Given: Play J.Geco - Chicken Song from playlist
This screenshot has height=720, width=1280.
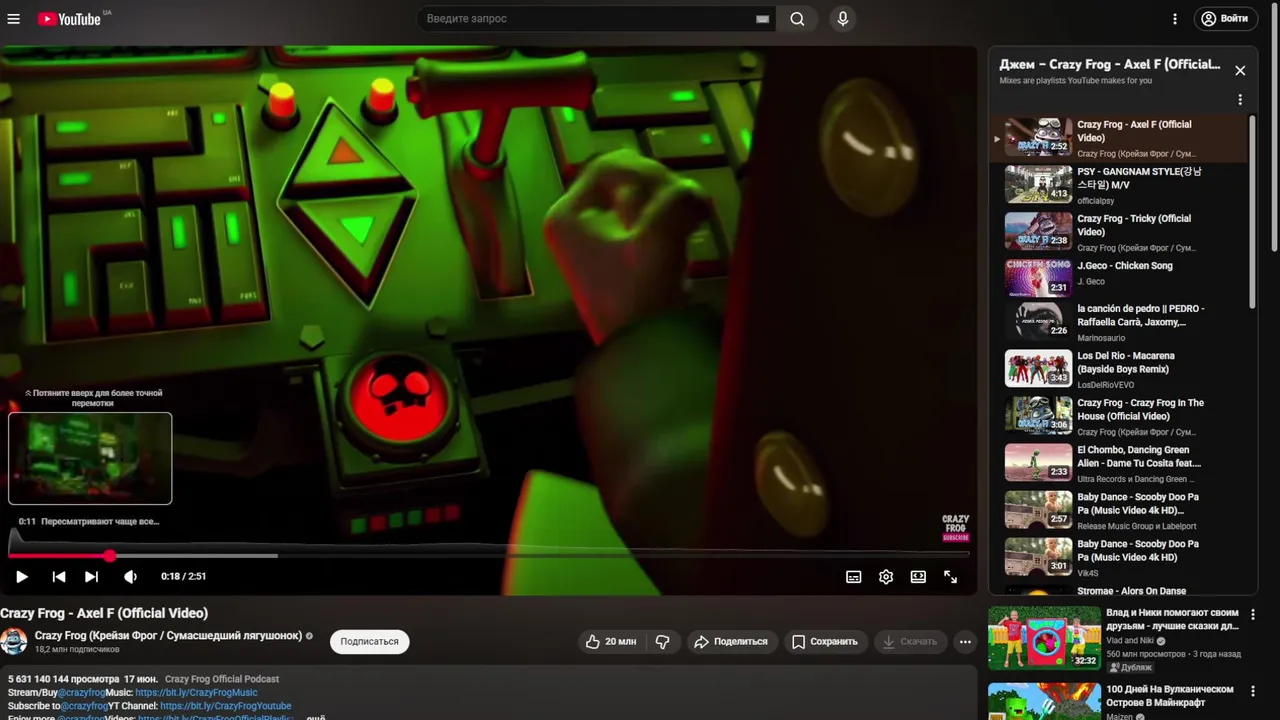Looking at the screenshot, I should click(1120, 279).
